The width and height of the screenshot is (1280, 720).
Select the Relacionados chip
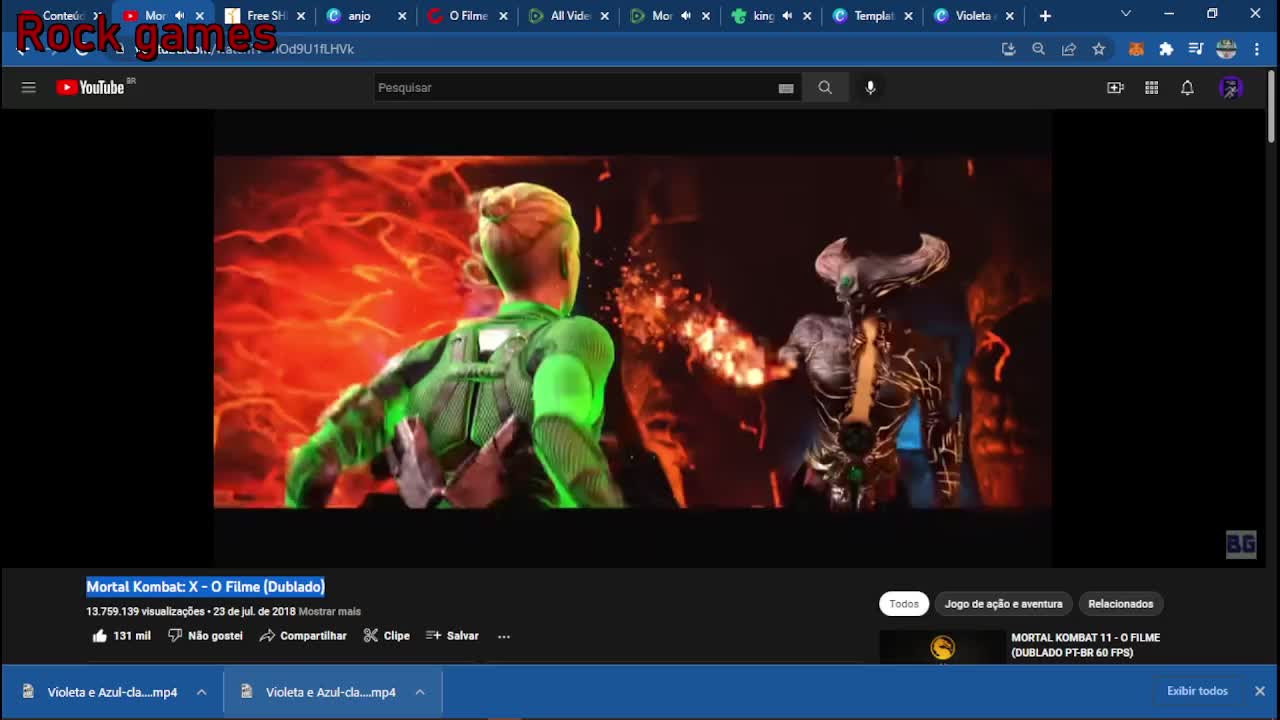click(1120, 604)
